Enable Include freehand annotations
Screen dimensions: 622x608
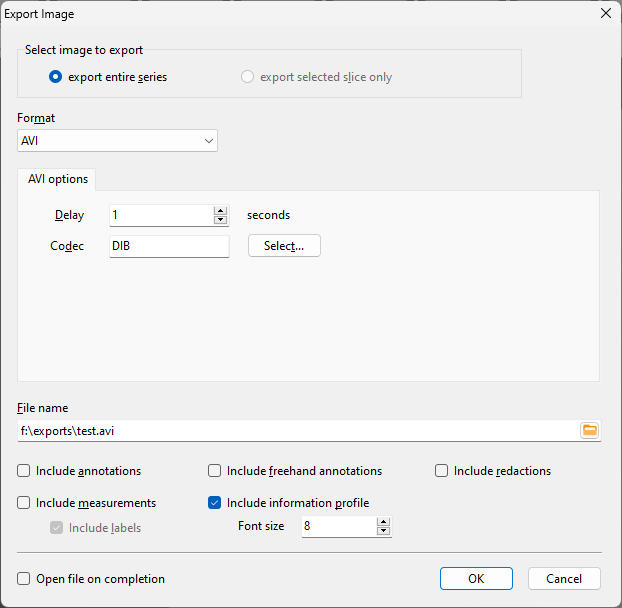tap(215, 471)
